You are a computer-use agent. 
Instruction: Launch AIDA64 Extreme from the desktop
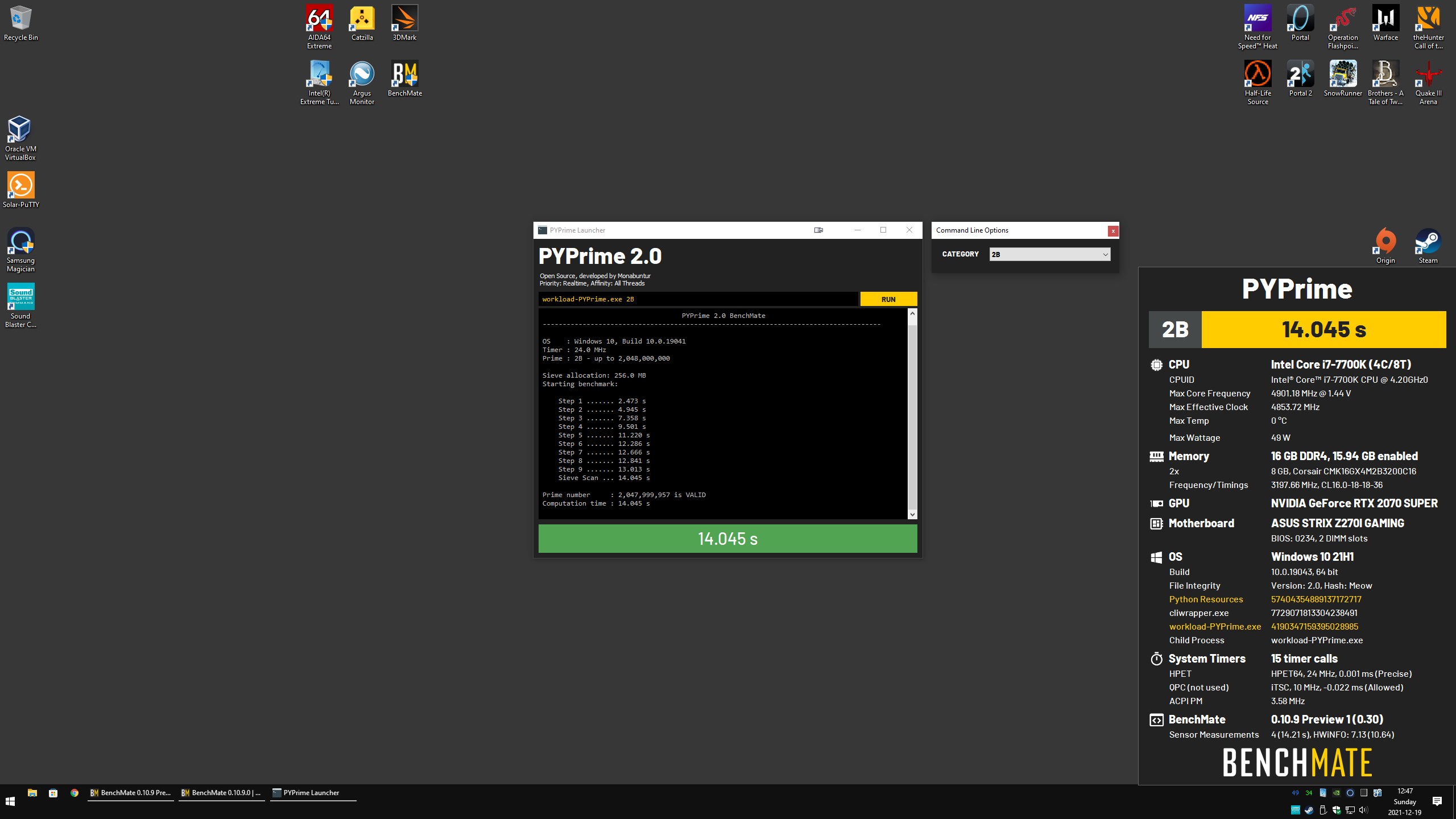point(319,27)
